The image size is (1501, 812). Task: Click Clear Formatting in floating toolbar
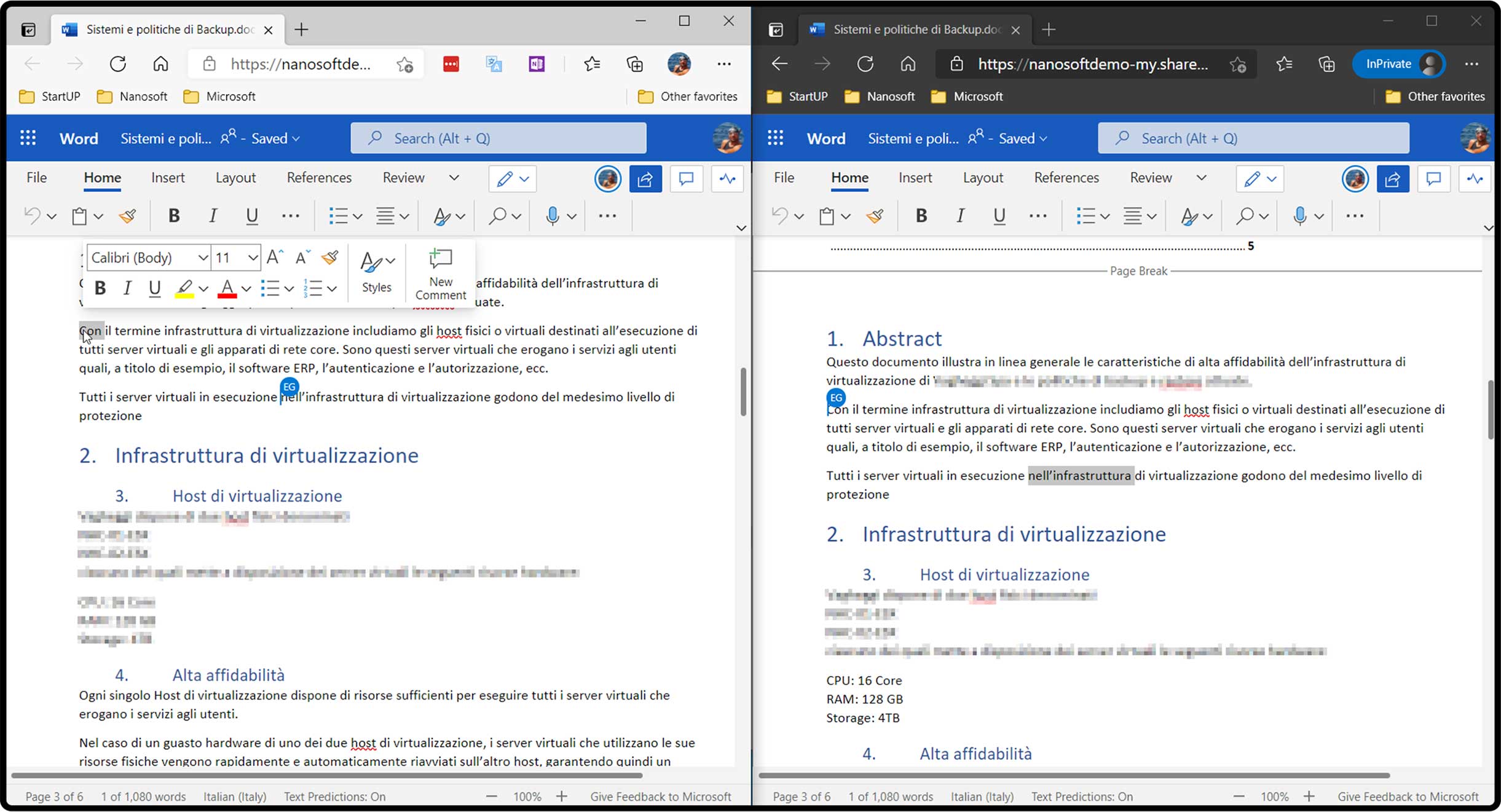point(330,257)
